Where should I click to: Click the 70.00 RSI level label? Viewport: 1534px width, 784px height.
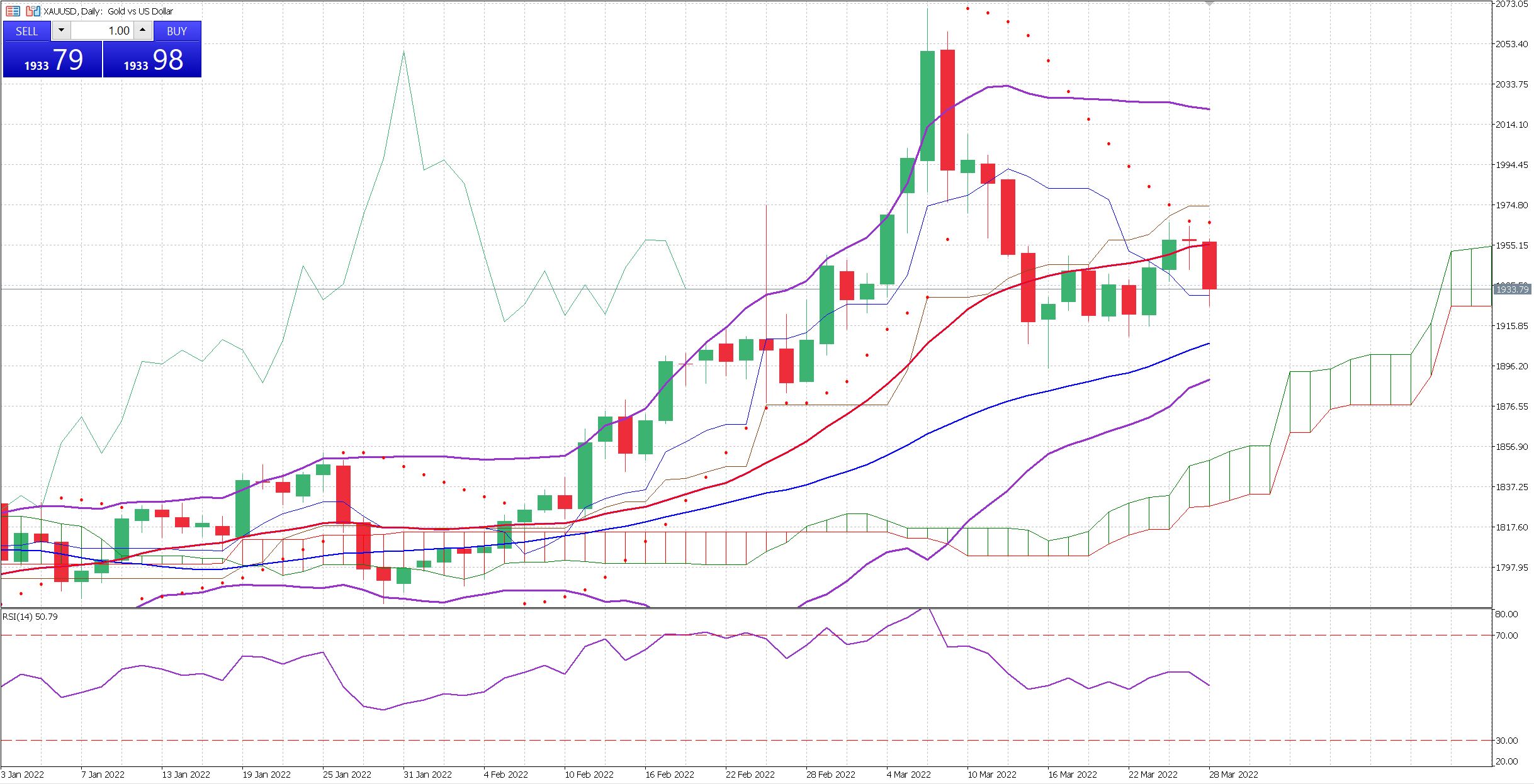(x=1506, y=636)
